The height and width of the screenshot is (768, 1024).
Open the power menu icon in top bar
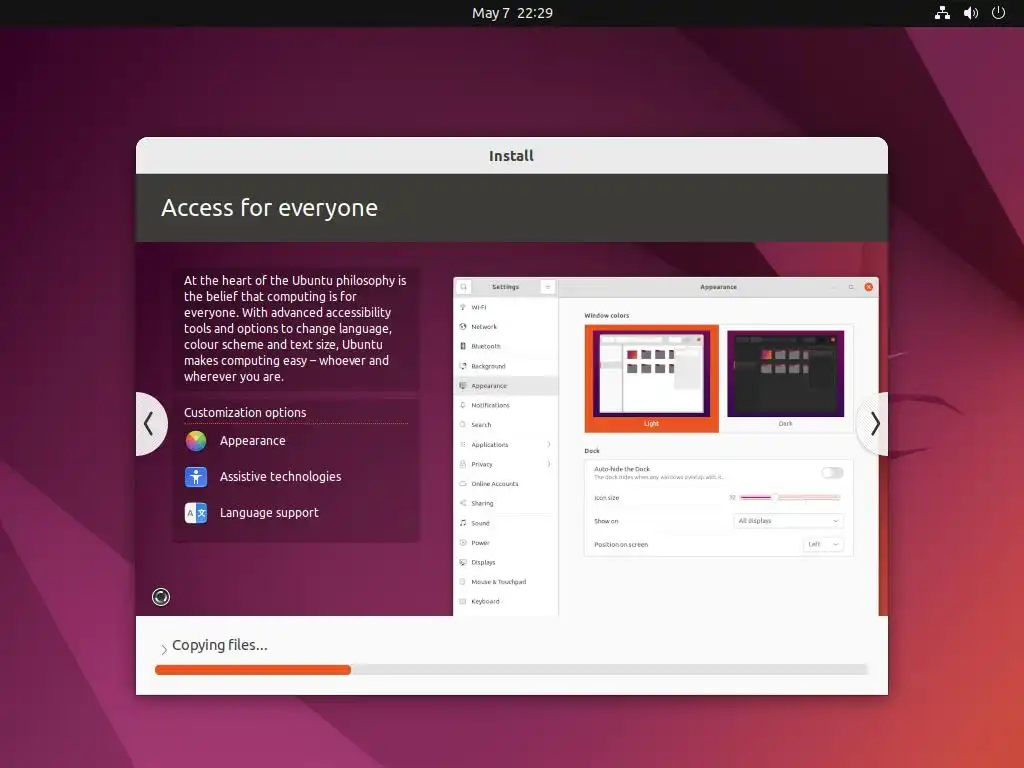coord(998,12)
